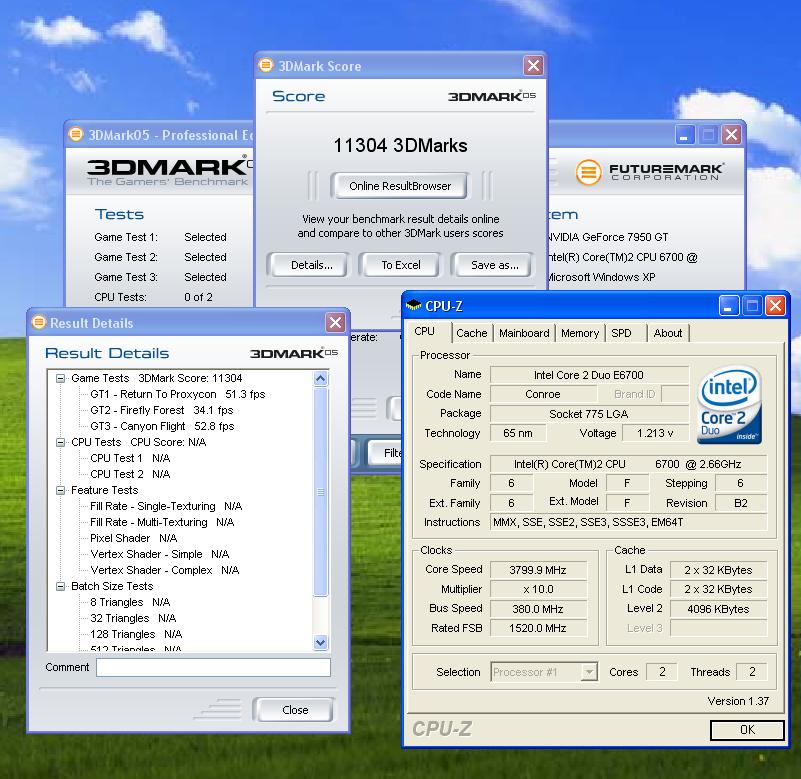
Task: Select Fill Rate - Single-Texturing row
Action: [x=166, y=506]
